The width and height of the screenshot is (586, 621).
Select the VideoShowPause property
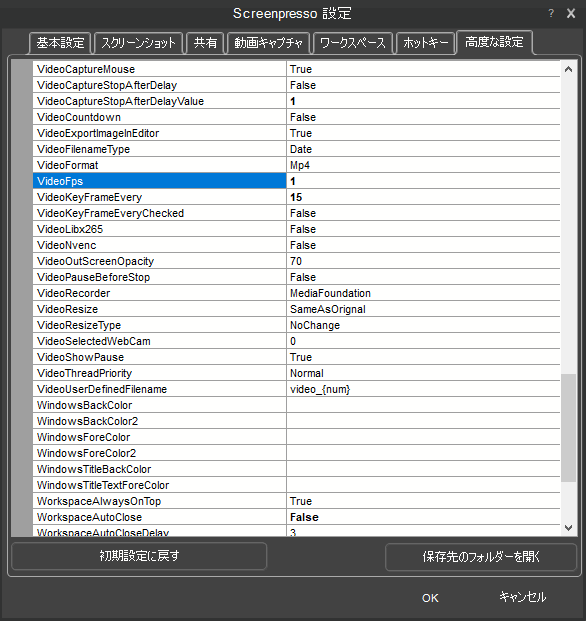point(159,357)
